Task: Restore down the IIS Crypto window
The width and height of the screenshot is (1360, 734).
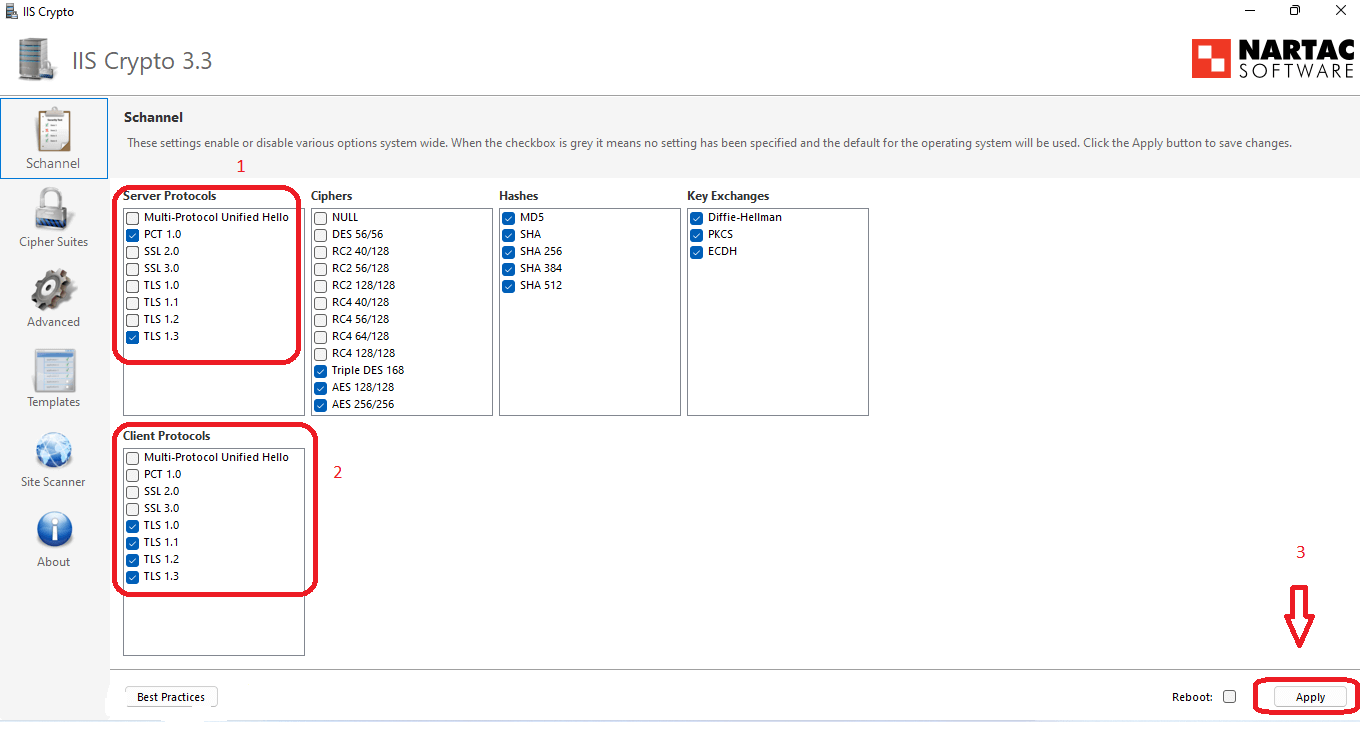Action: click(1295, 11)
